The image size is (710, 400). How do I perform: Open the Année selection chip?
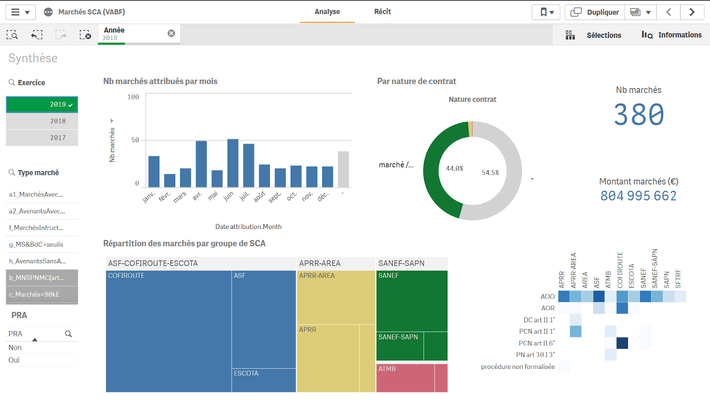tap(131, 34)
